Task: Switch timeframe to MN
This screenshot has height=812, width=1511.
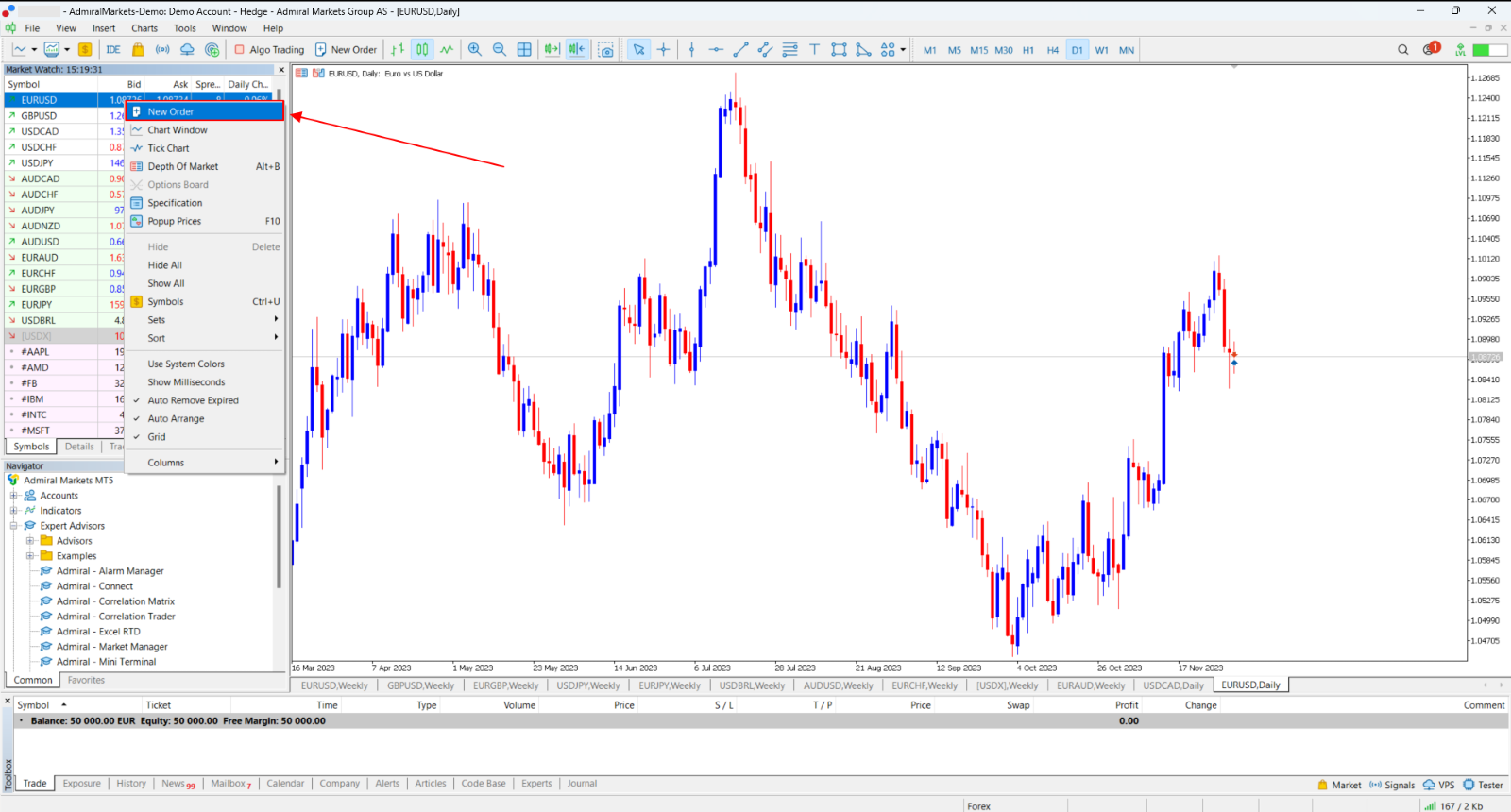Action: point(1127,50)
